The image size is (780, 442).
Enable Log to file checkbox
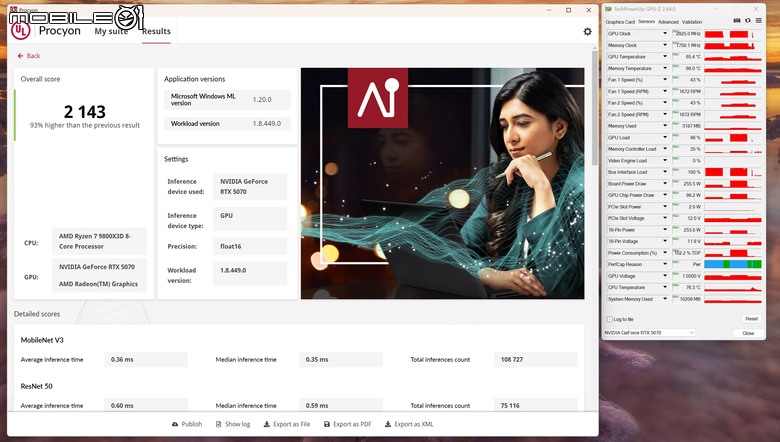coord(609,319)
